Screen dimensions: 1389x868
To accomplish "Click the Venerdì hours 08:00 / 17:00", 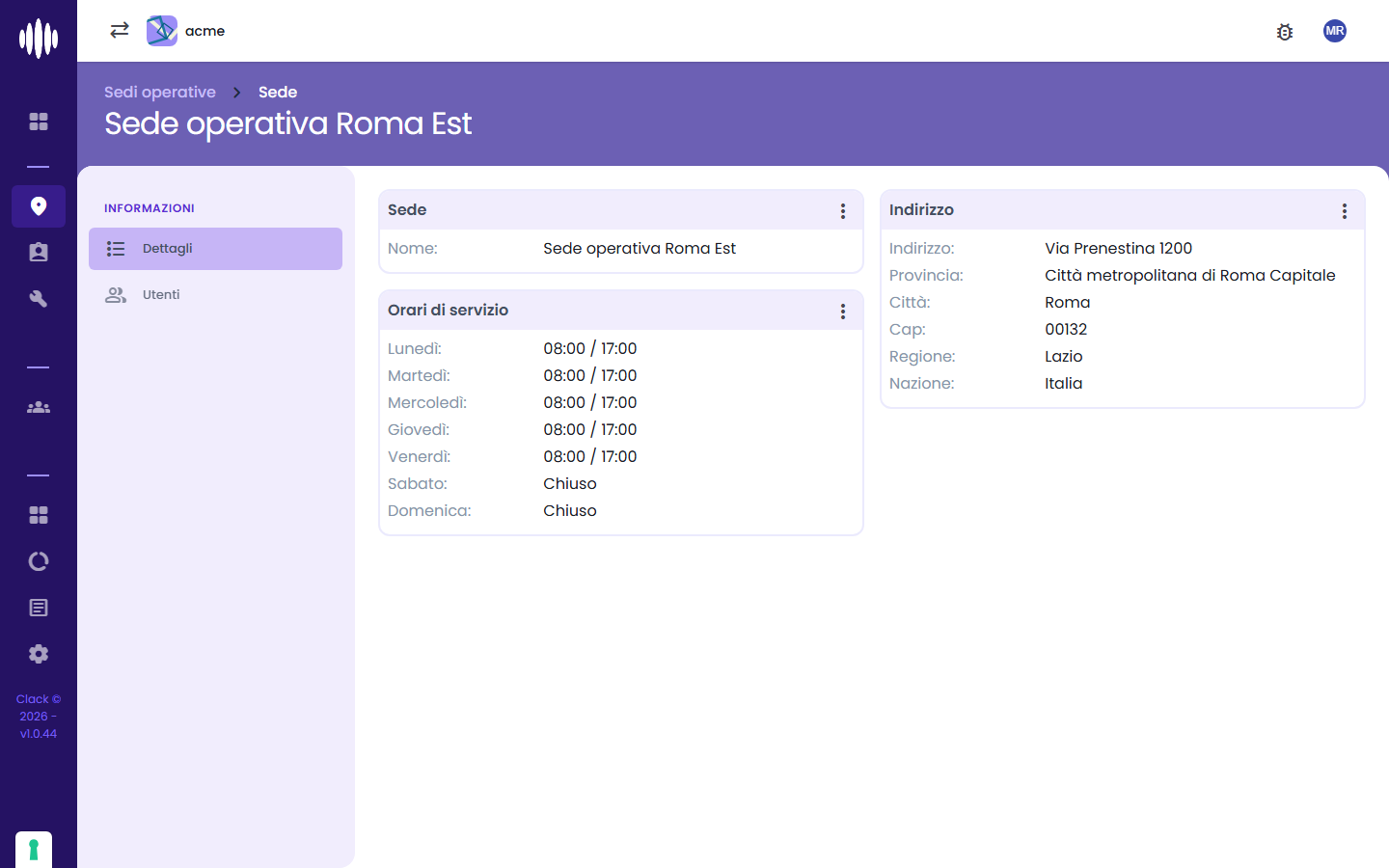I will (x=590, y=456).
